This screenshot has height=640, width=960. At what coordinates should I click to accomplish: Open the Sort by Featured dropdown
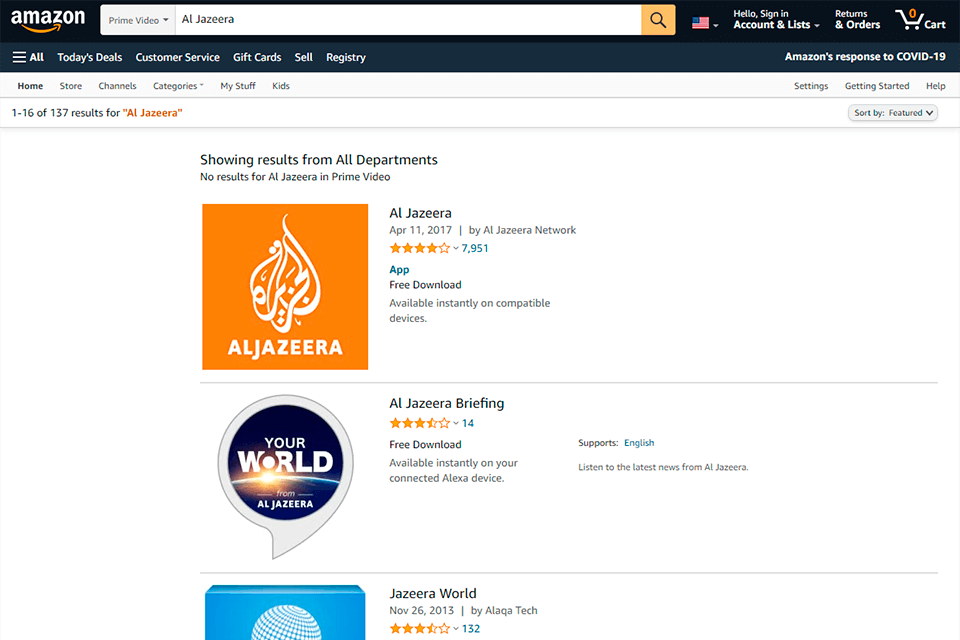point(893,113)
